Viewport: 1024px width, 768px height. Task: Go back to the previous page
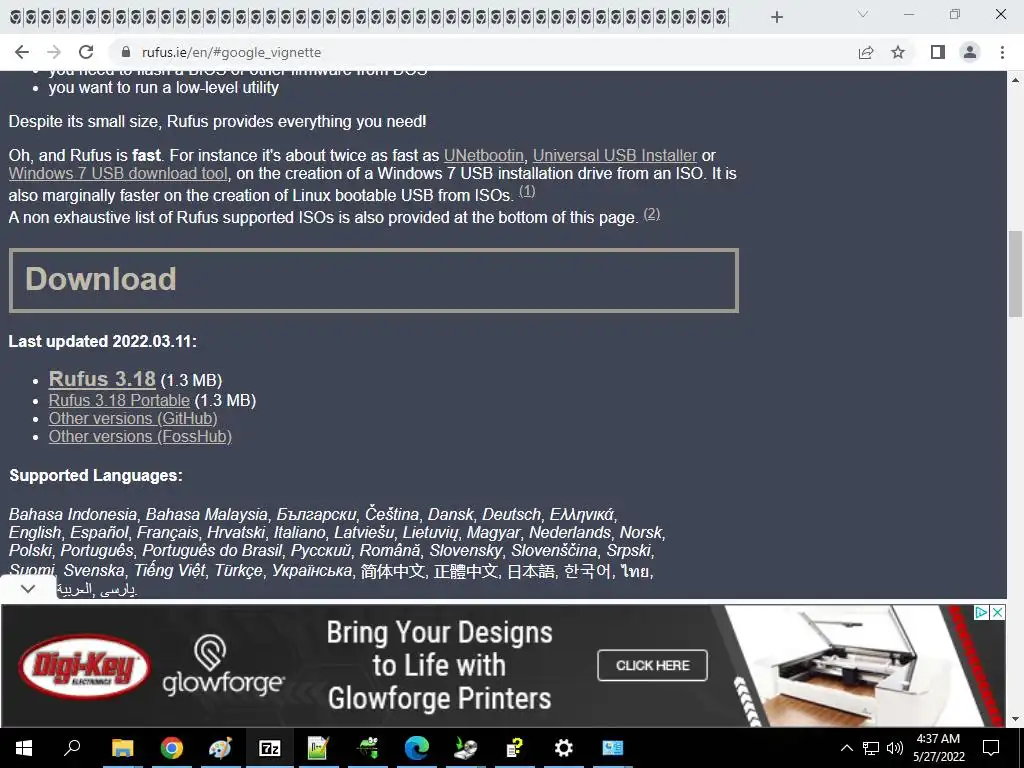(22, 52)
